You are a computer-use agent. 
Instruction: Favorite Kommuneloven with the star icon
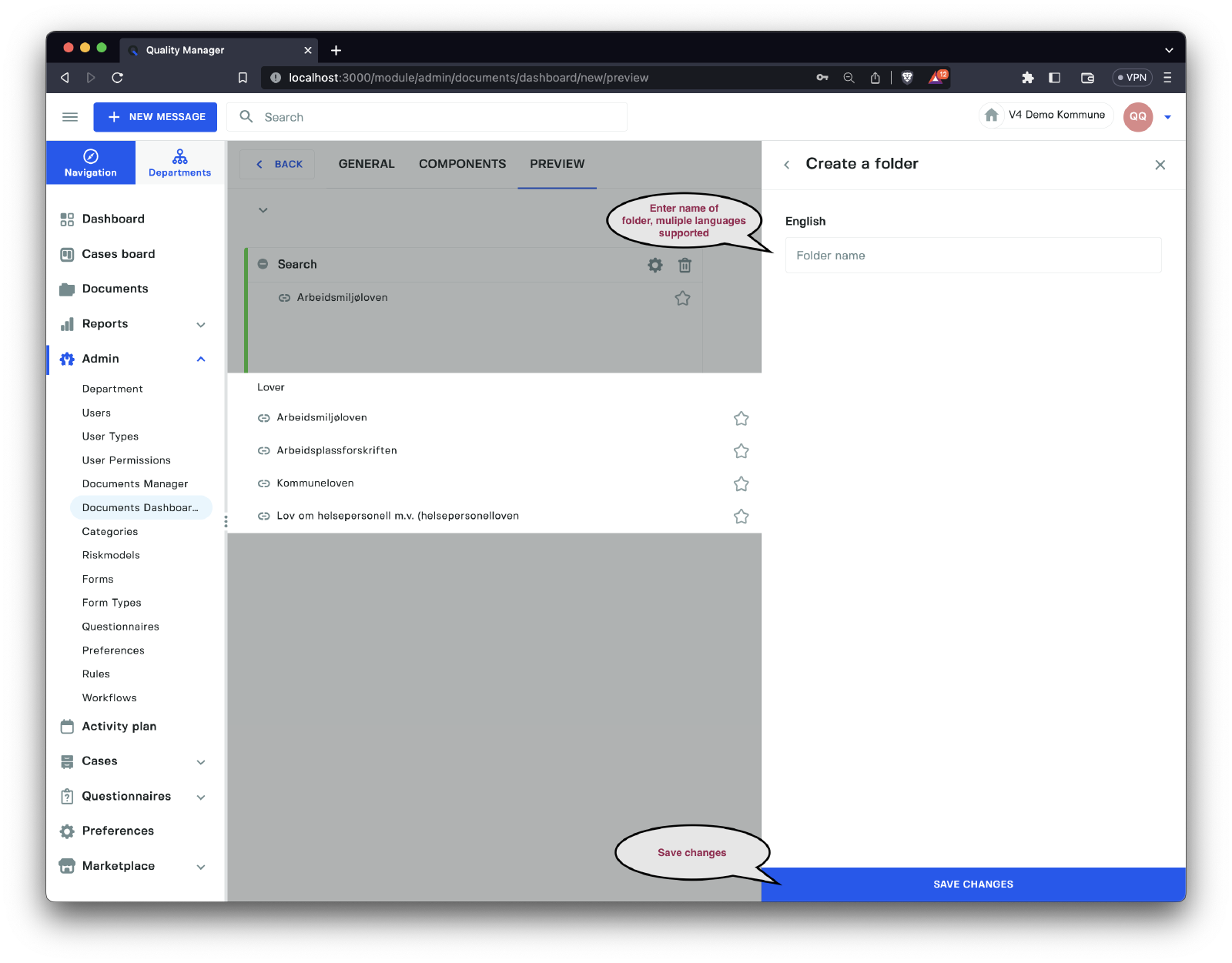pyautogui.click(x=741, y=483)
